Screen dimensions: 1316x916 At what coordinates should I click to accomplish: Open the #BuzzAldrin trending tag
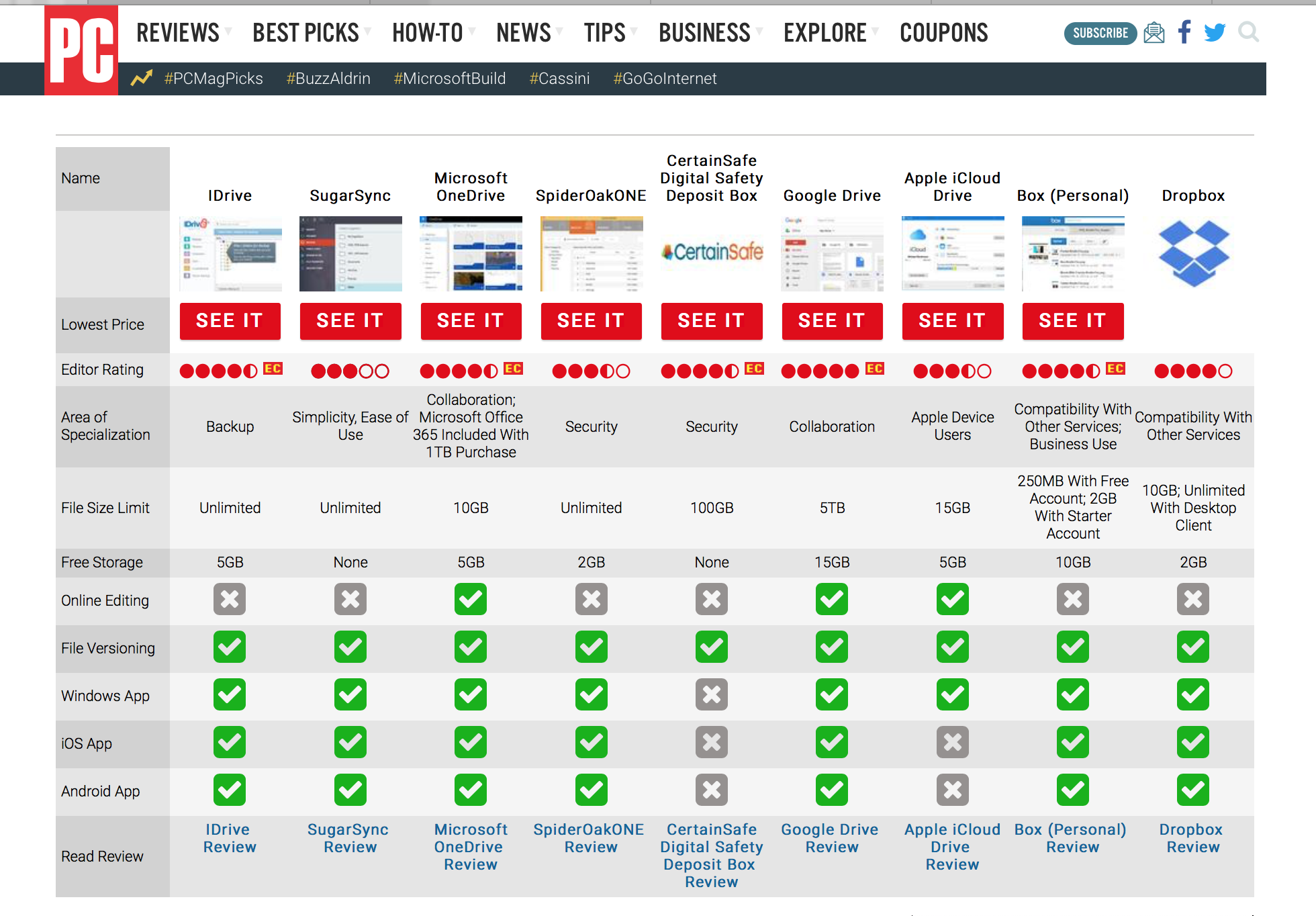coord(328,79)
